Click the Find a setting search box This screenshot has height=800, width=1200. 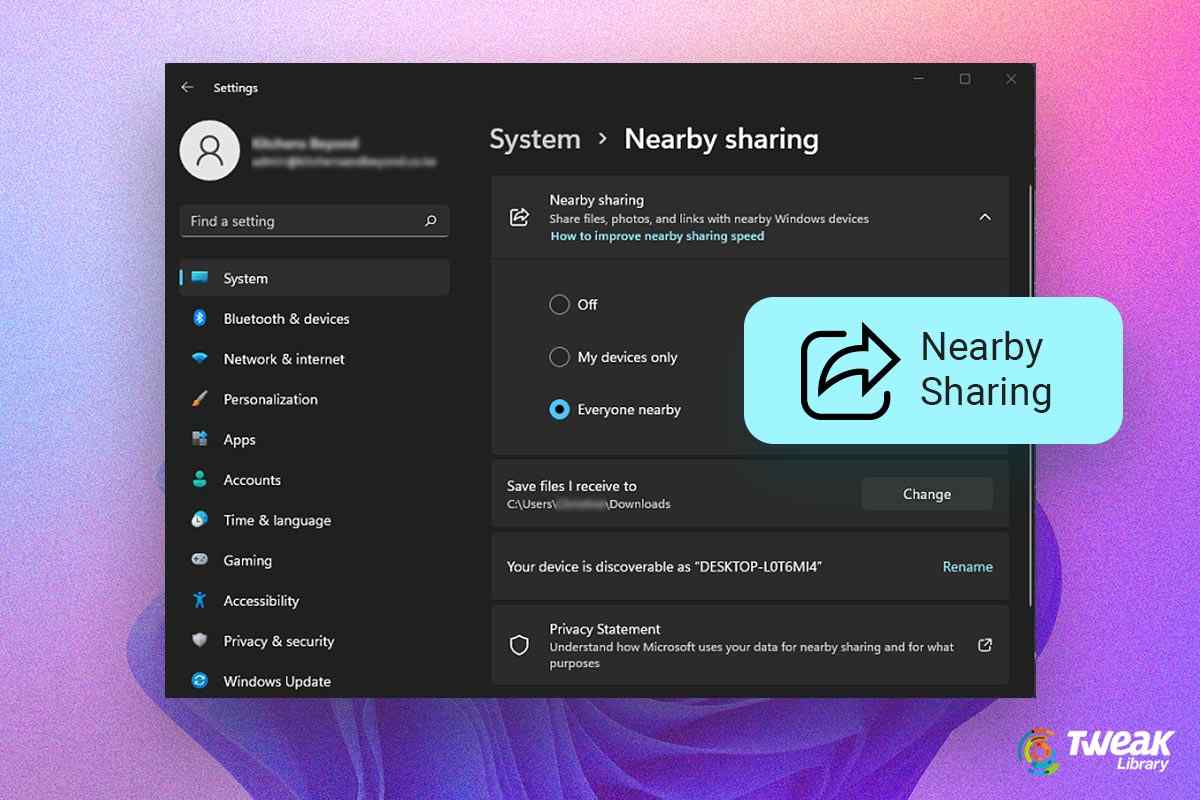(x=314, y=220)
